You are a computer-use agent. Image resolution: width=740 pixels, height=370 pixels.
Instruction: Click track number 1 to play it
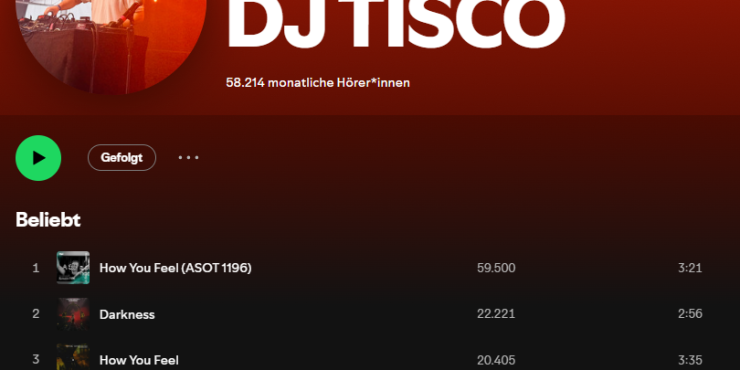(x=36, y=268)
